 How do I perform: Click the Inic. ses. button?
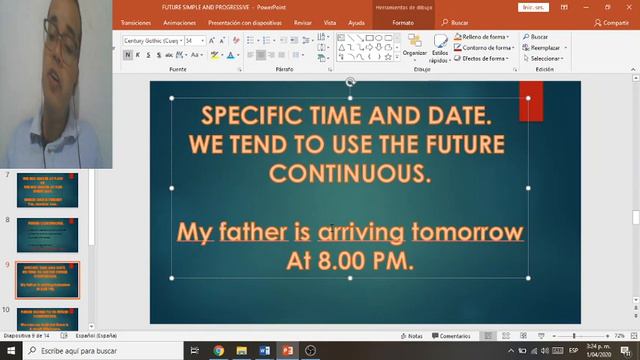pos(533,7)
